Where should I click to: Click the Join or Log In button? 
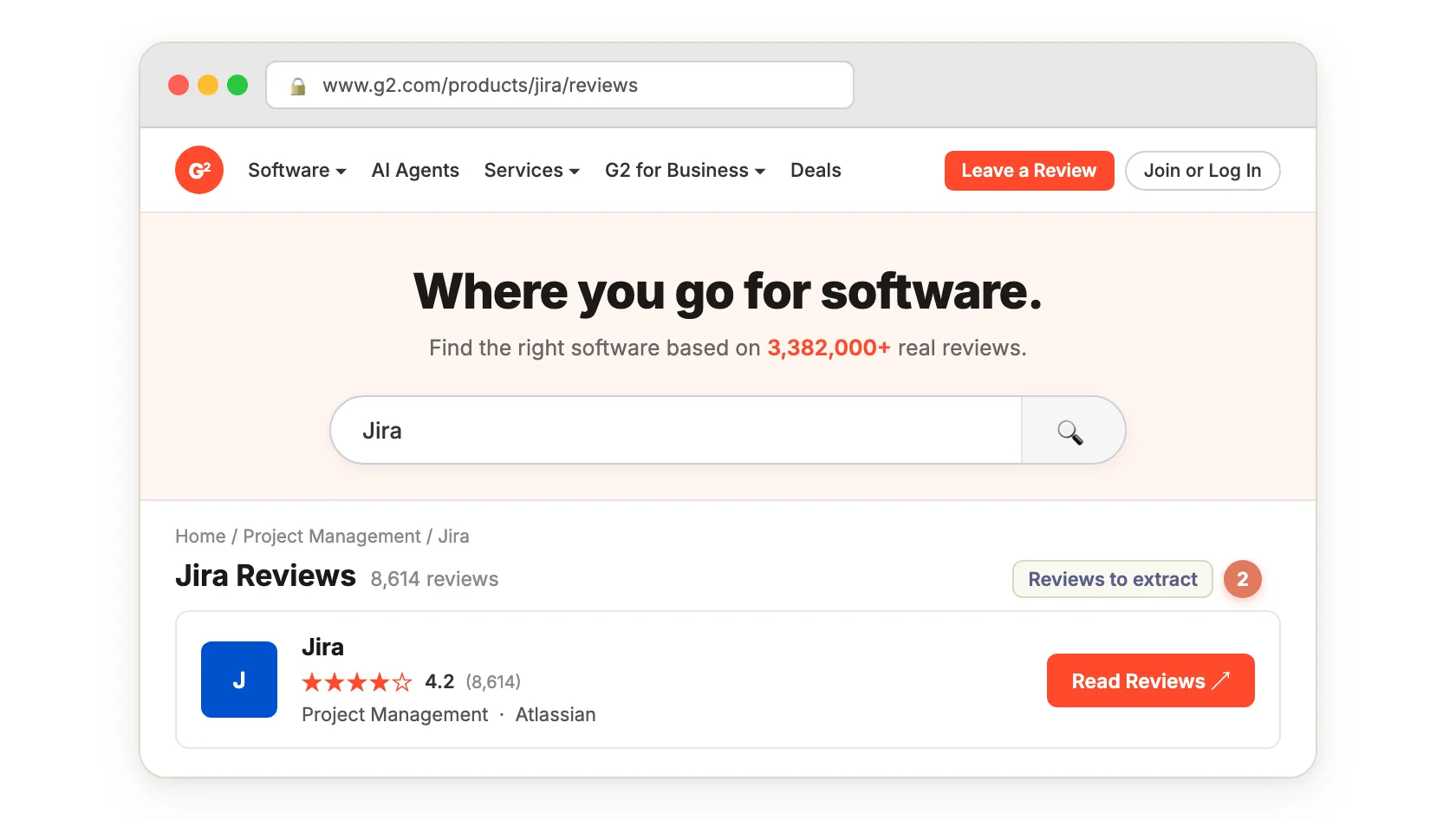coord(1202,171)
